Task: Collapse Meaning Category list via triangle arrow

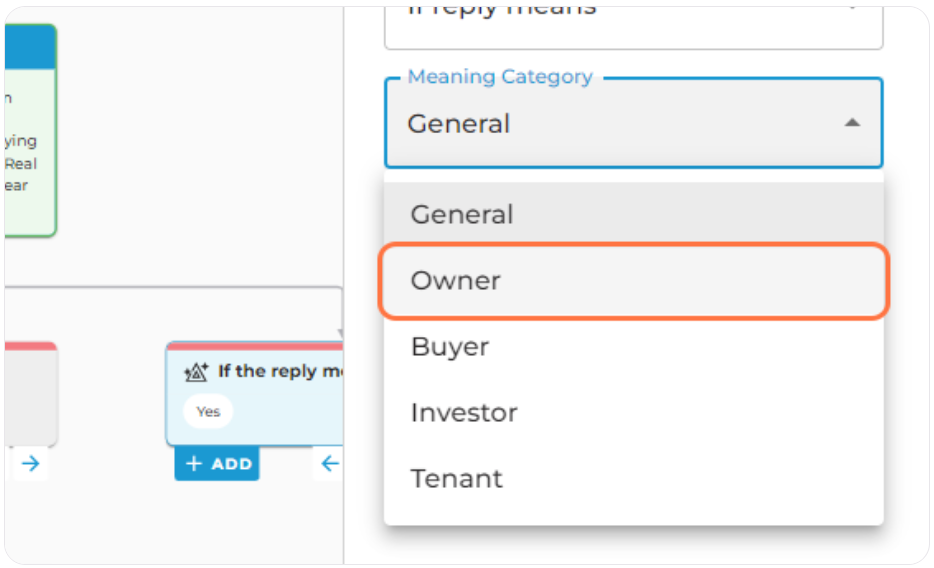Action: tap(851, 123)
